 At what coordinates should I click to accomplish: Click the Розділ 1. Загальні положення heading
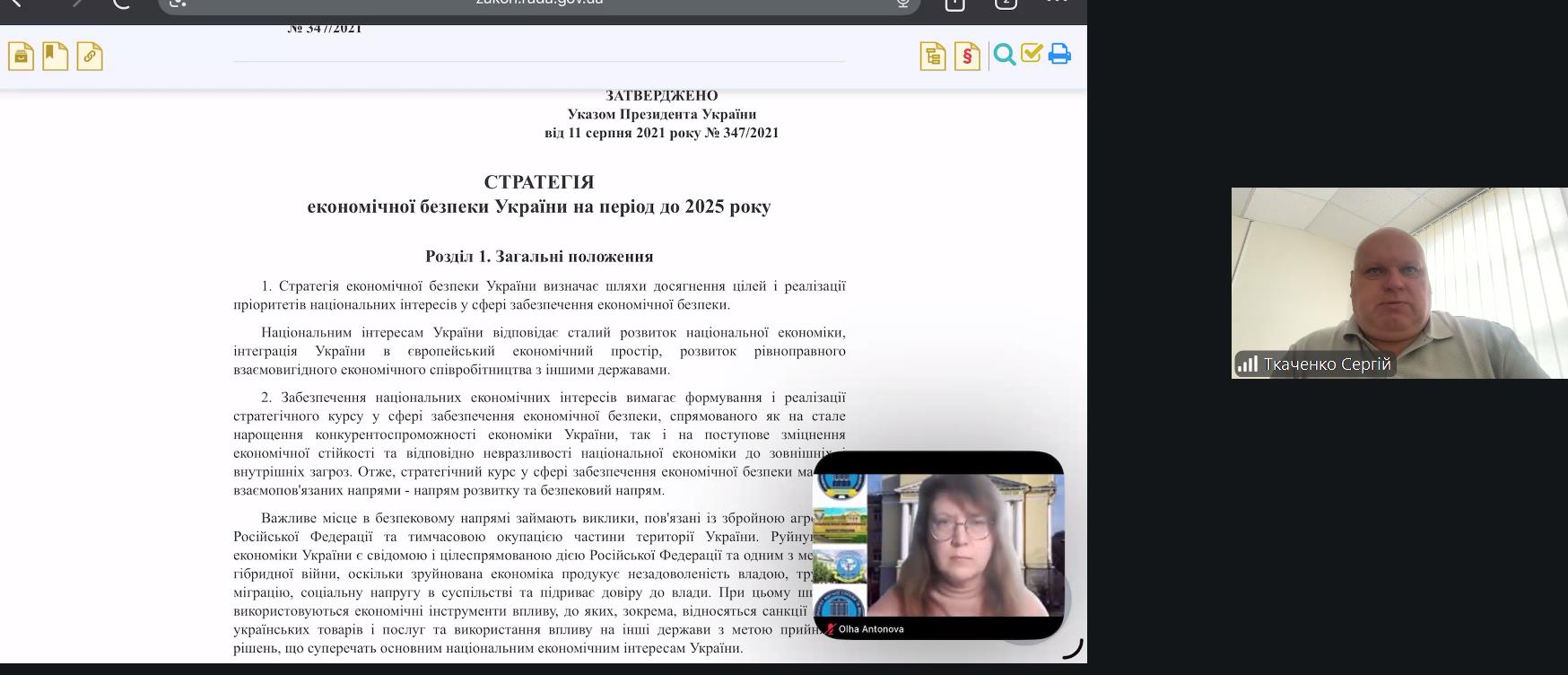pos(538,257)
